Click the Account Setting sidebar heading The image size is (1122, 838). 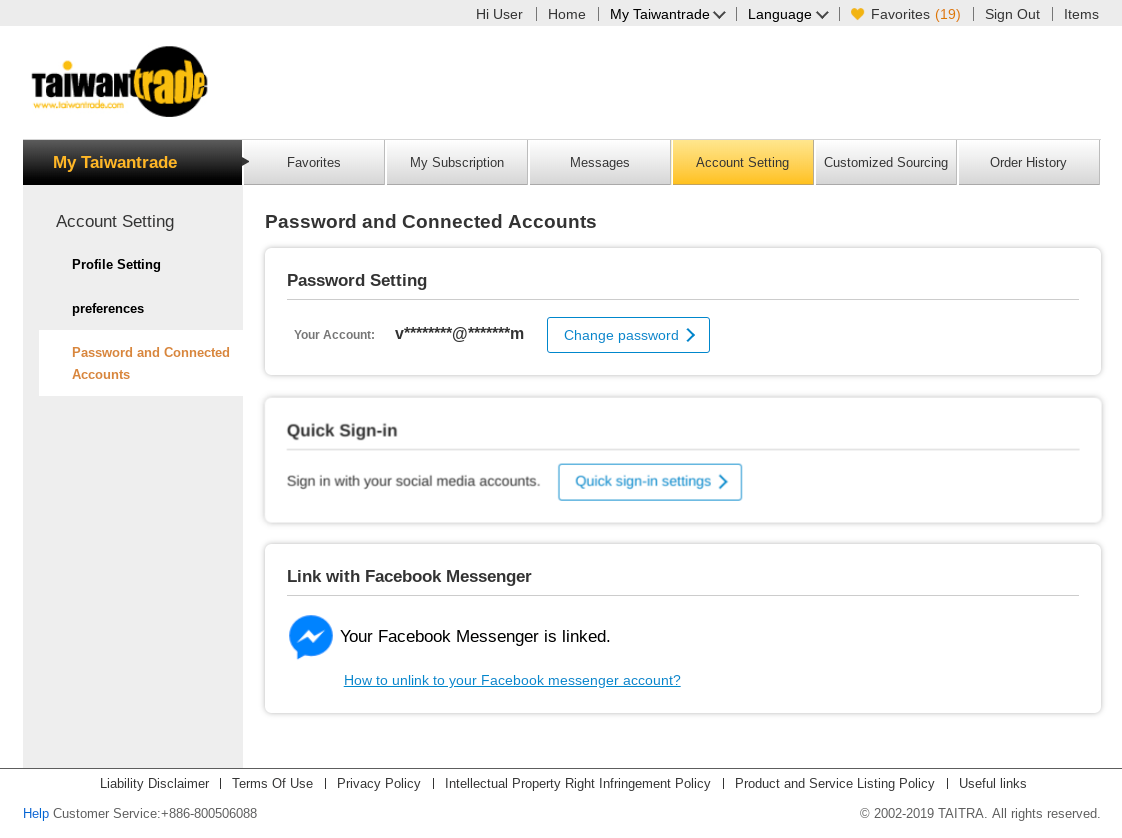click(x=115, y=221)
